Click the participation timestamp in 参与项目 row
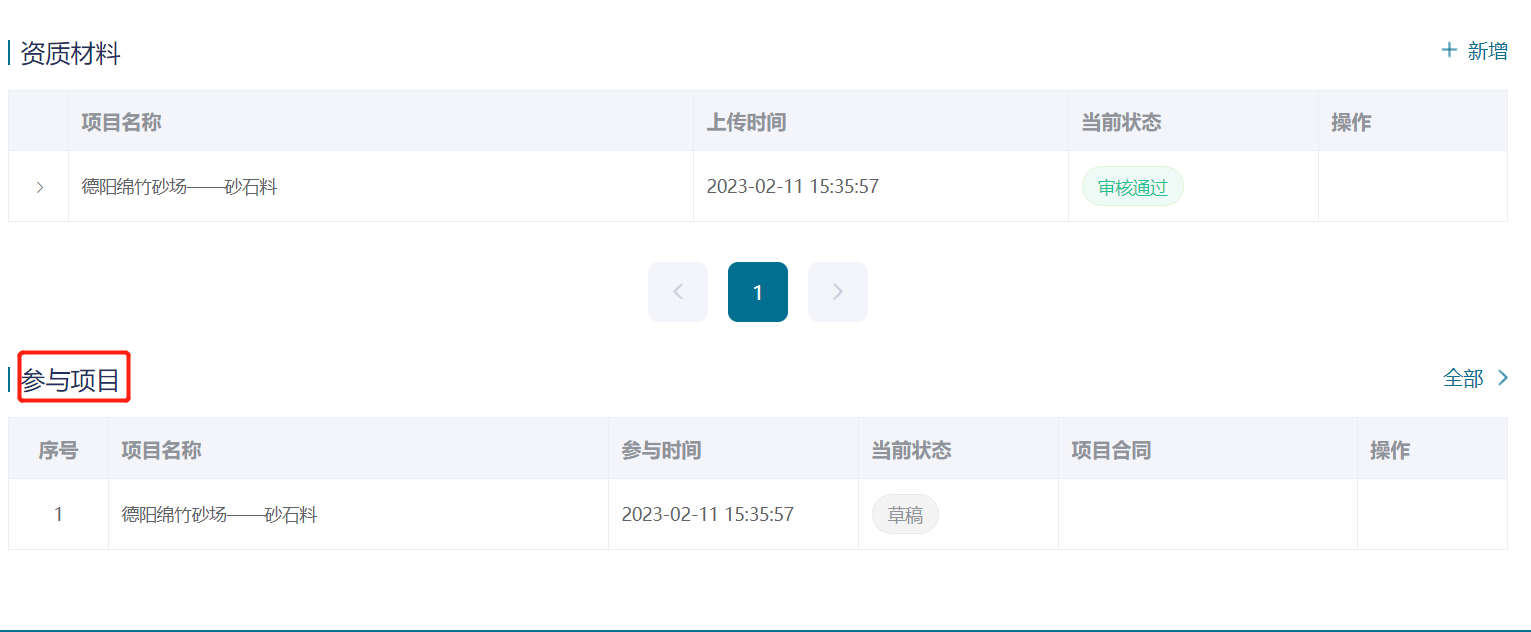This screenshot has width=1531, height=632. coord(707,515)
